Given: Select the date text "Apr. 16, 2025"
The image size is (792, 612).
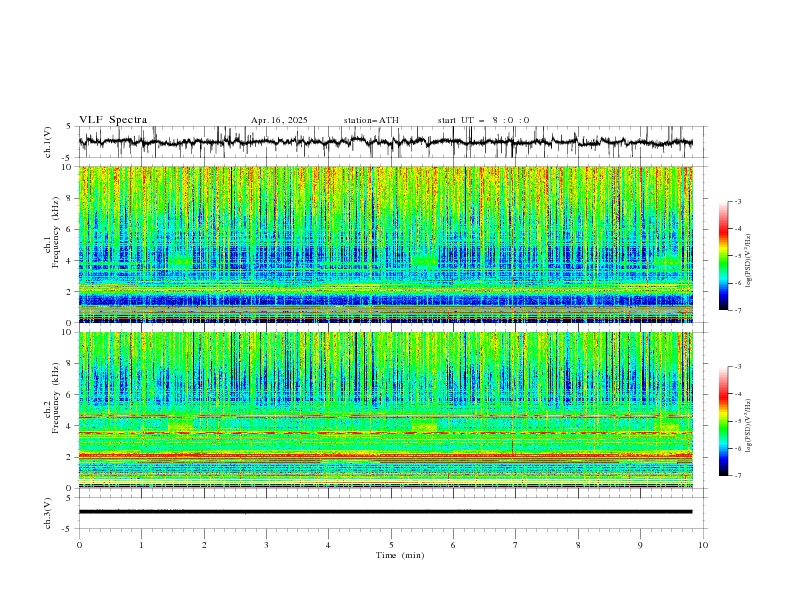Looking at the screenshot, I should coord(279,120).
